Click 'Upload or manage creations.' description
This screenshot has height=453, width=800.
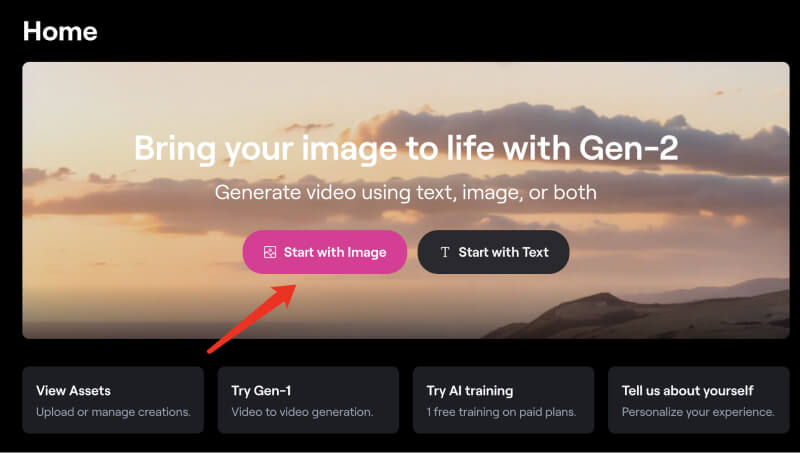coord(113,412)
